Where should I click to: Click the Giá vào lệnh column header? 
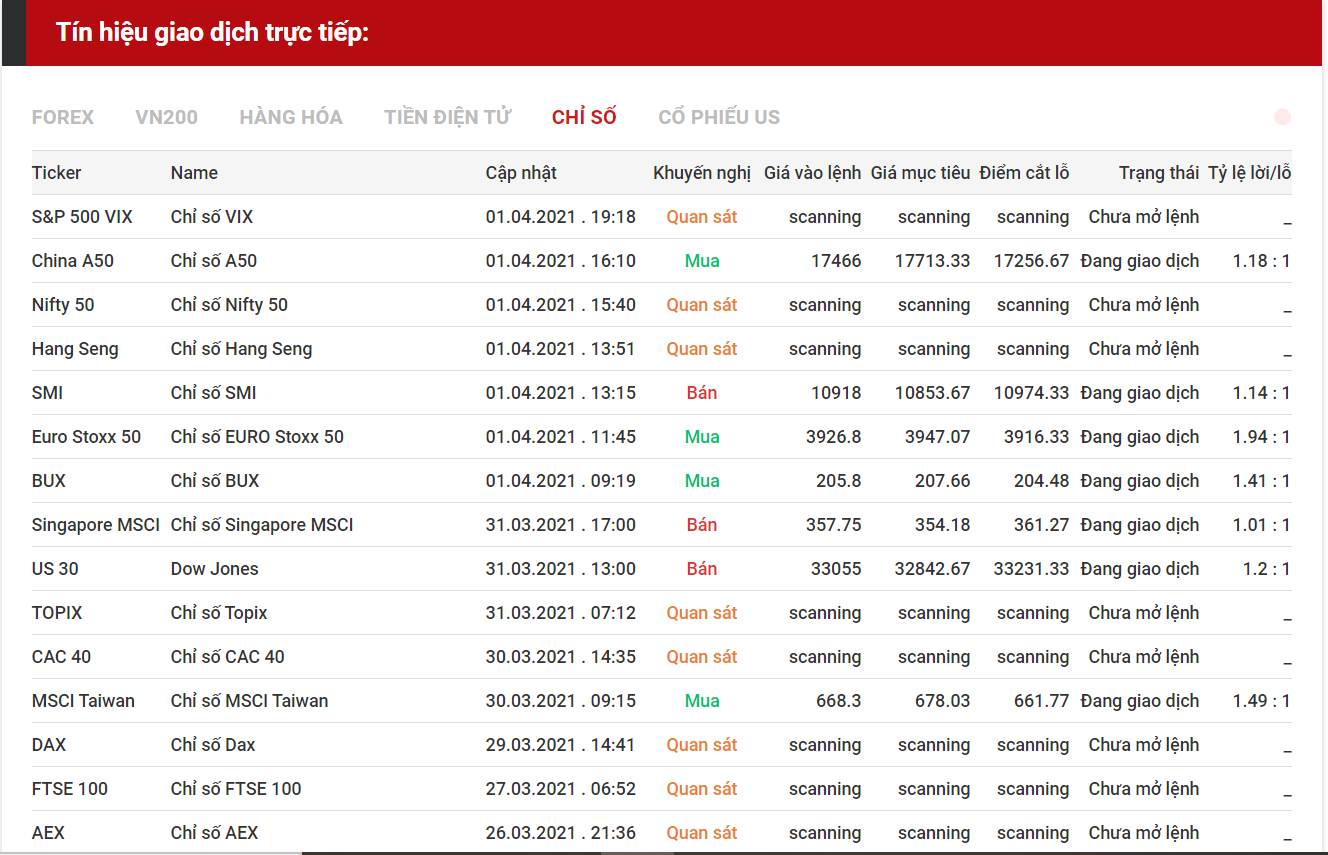coord(812,173)
